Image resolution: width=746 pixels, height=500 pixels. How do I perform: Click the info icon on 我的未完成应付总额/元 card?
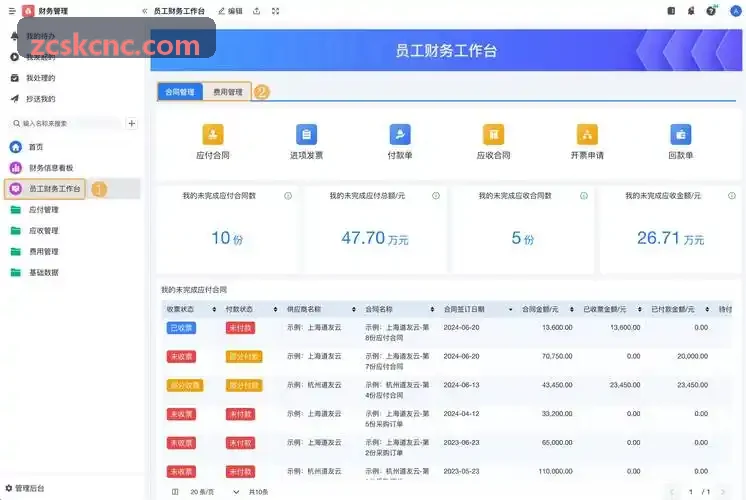coord(436,196)
